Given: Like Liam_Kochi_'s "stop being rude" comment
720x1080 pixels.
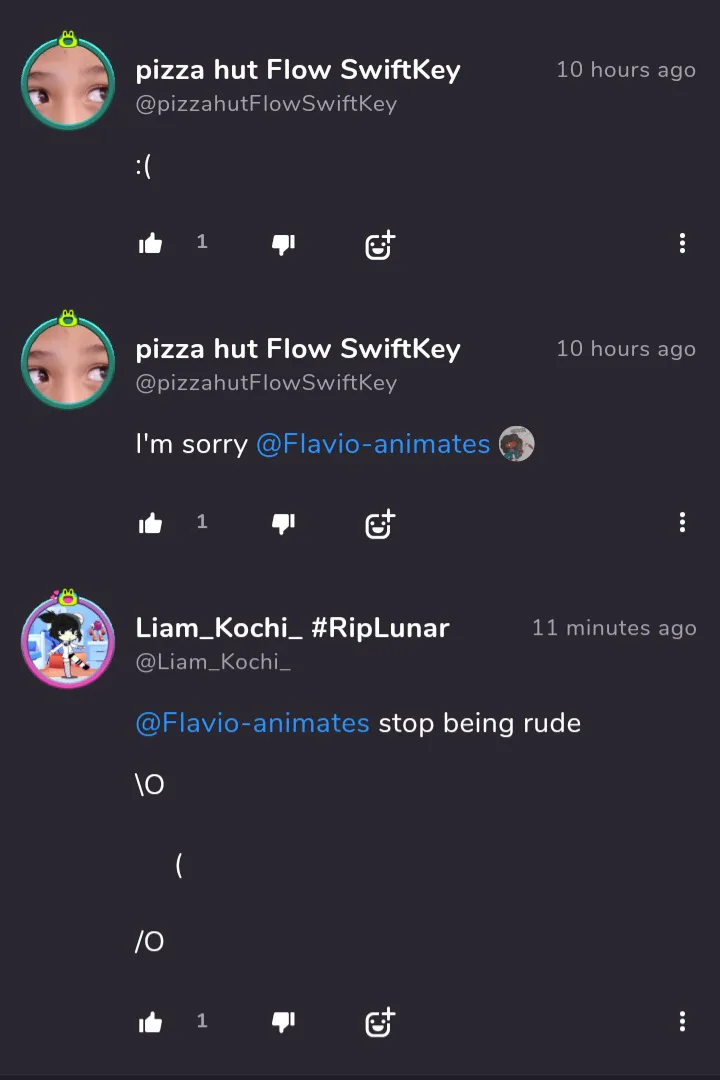Looking at the screenshot, I should point(150,1022).
